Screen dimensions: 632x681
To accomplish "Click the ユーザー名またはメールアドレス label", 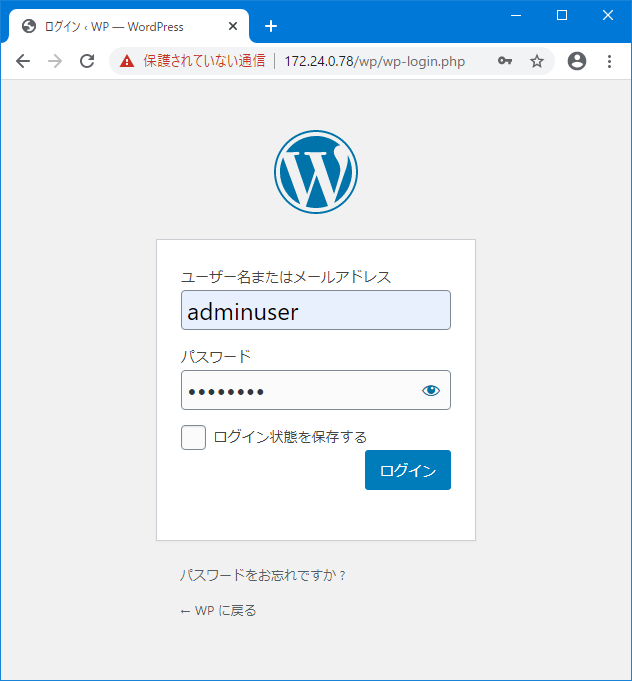I will [x=286, y=277].
